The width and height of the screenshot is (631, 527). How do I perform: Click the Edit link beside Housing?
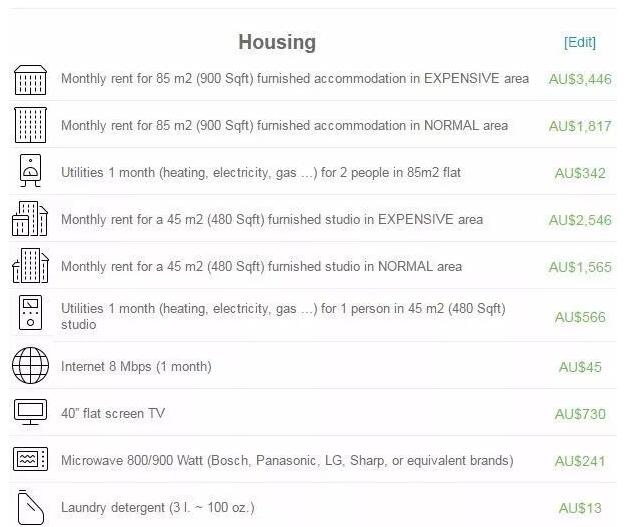579,42
